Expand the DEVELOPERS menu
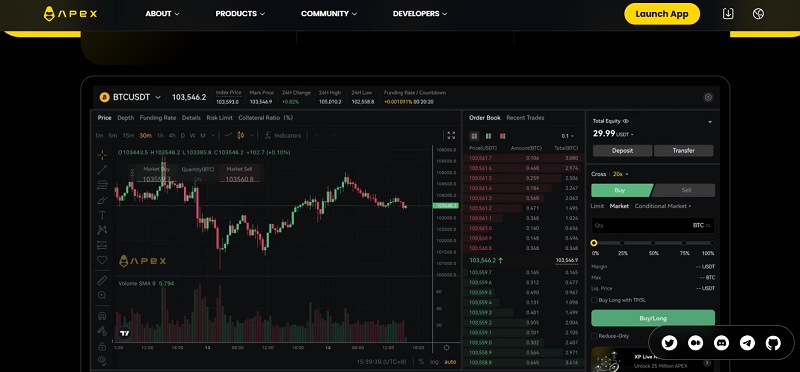The width and height of the screenshot is (800, 372). click(x=420, y=14)
